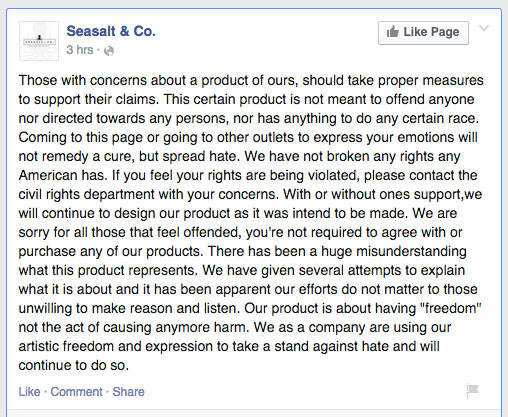This screenshot has width=508, height=417.
Task: Open the post's 3 hrs timestamp
Action: pyautogui.click(x=80, y=50)
